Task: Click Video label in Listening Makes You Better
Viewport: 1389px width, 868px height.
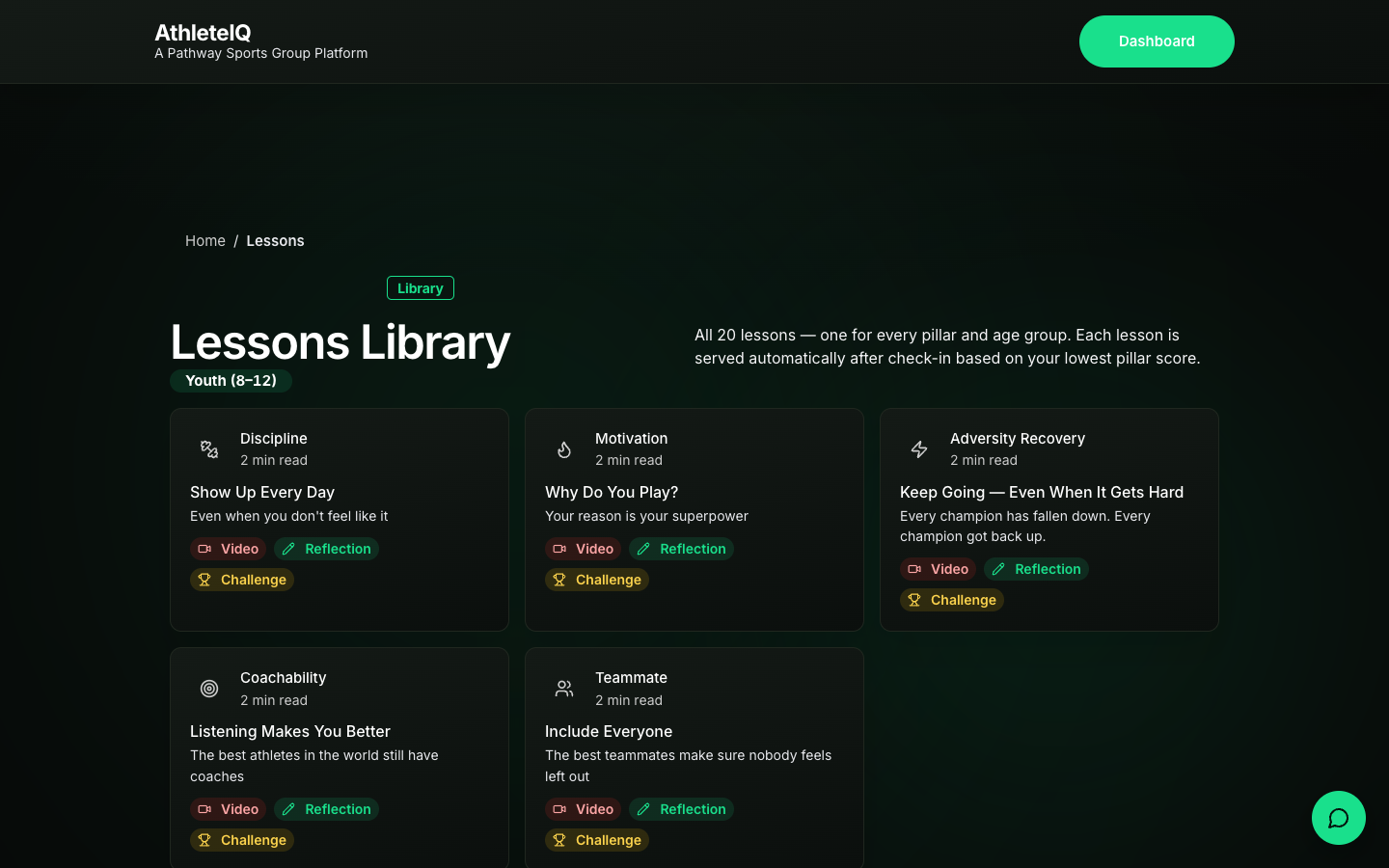Action: pyautogui.click(x=239, y=809)
